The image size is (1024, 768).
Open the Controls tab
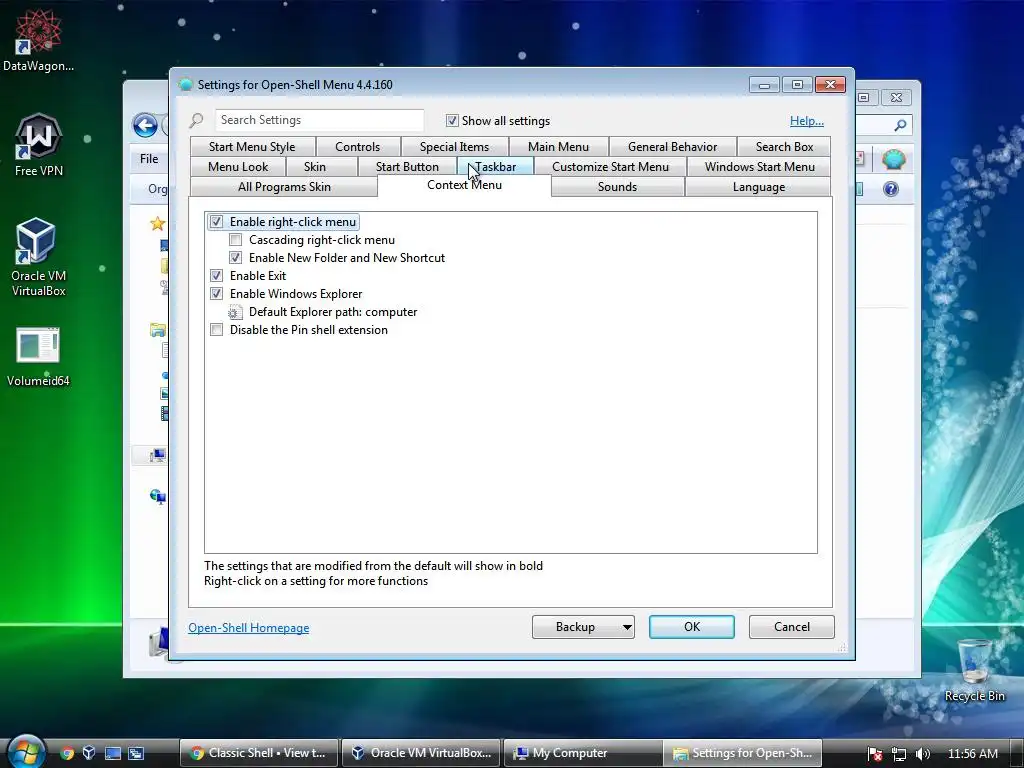(357, 146)
